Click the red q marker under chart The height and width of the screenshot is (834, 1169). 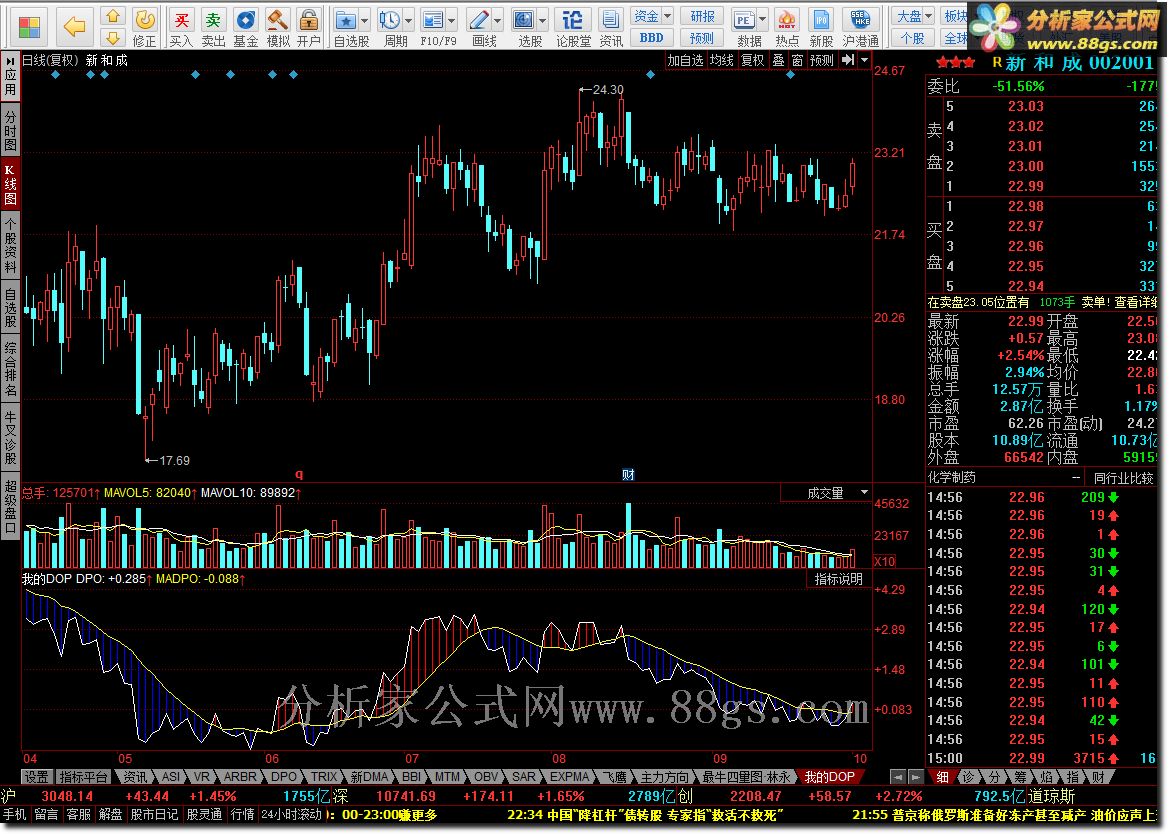click(x=299, y=475)
